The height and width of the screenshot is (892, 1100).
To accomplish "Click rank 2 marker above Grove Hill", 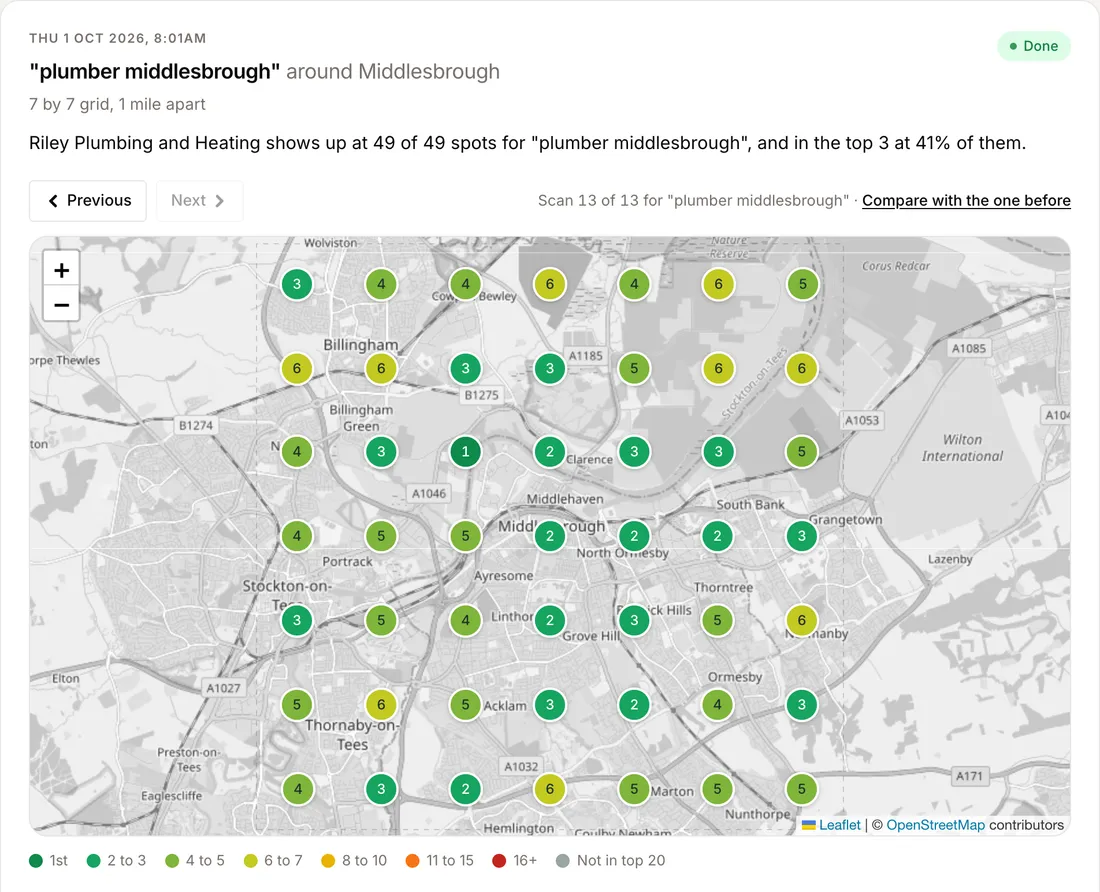I will pyautogui.click(x=549, y=620).
